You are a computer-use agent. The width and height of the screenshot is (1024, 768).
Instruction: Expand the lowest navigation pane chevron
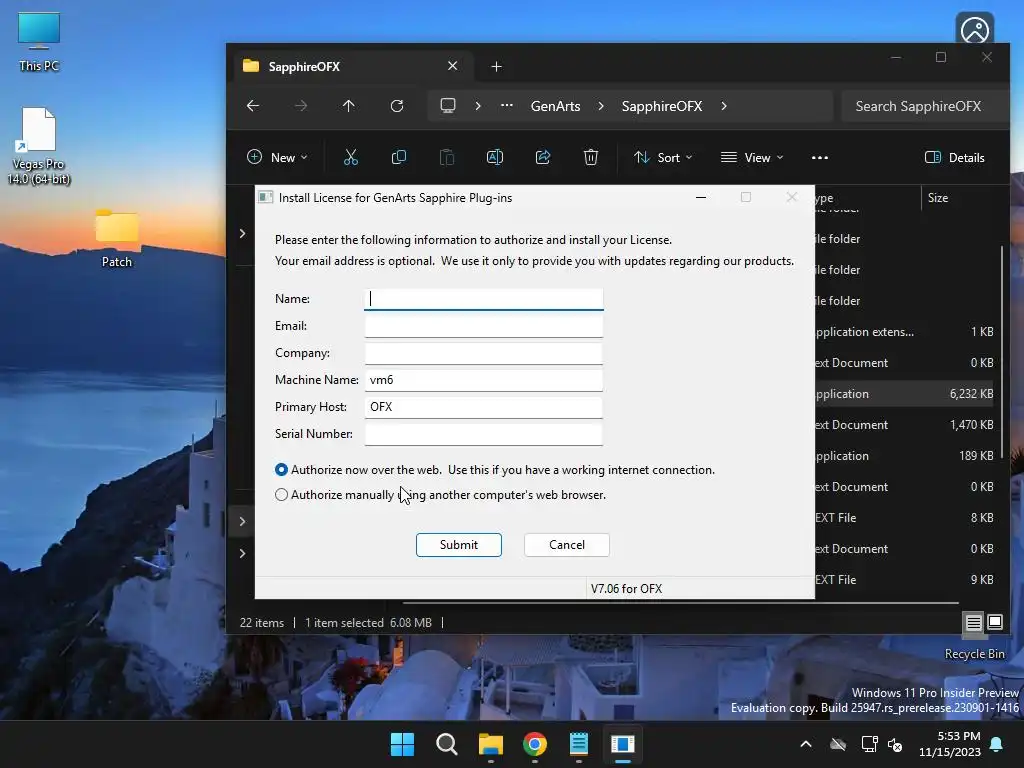click(242, 553)
